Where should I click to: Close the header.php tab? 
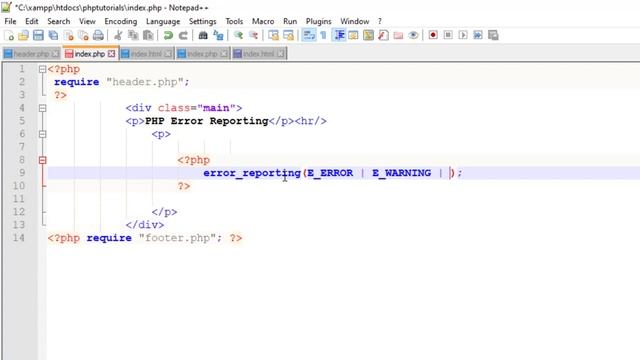pyautogui.click(x=55, y=54)
